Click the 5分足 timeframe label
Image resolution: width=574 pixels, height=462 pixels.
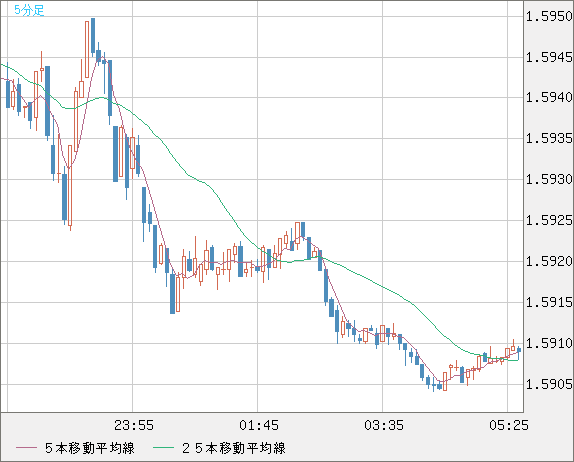click(x=29, y=10)
